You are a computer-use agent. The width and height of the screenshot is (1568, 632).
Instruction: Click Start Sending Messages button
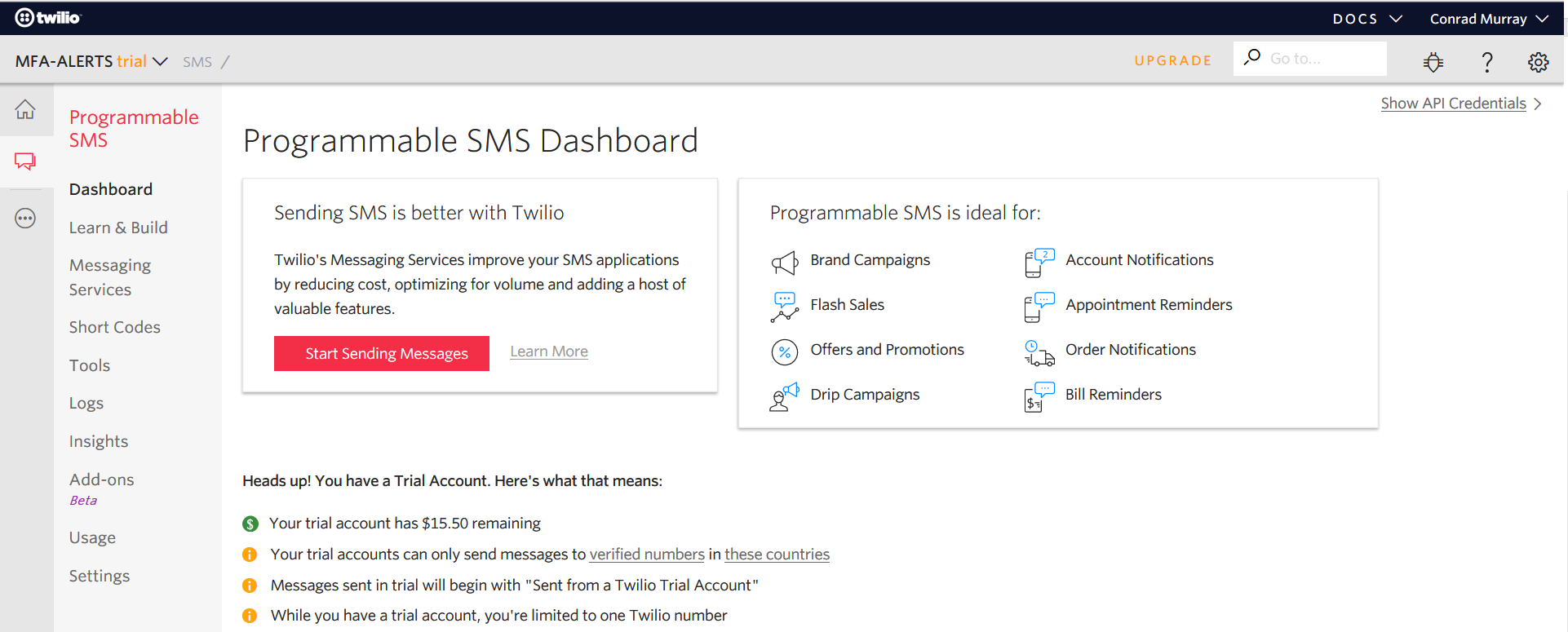coord(382,353)
